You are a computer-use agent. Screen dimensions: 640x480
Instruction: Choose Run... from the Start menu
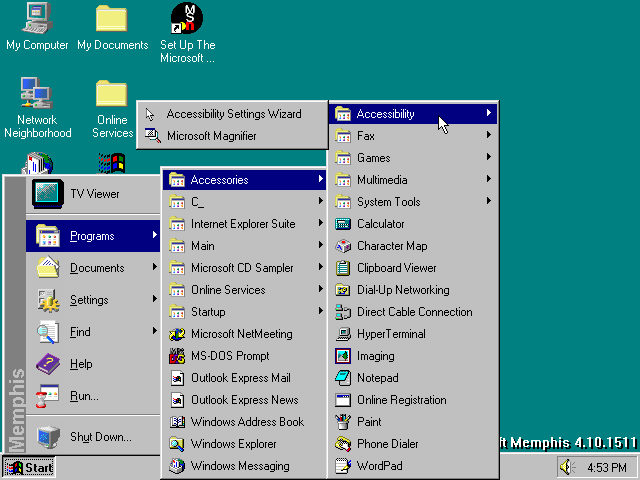pos(93,396)
